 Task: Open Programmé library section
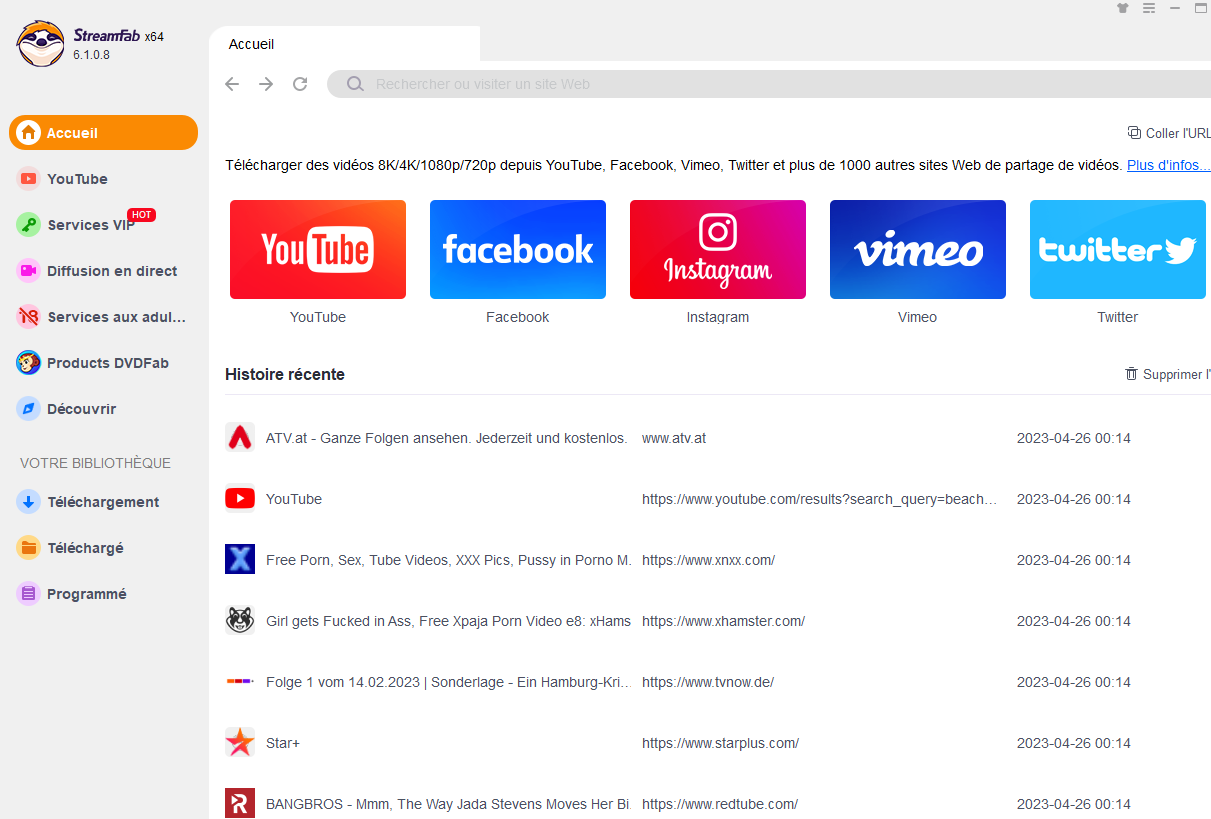click(104, 594)
